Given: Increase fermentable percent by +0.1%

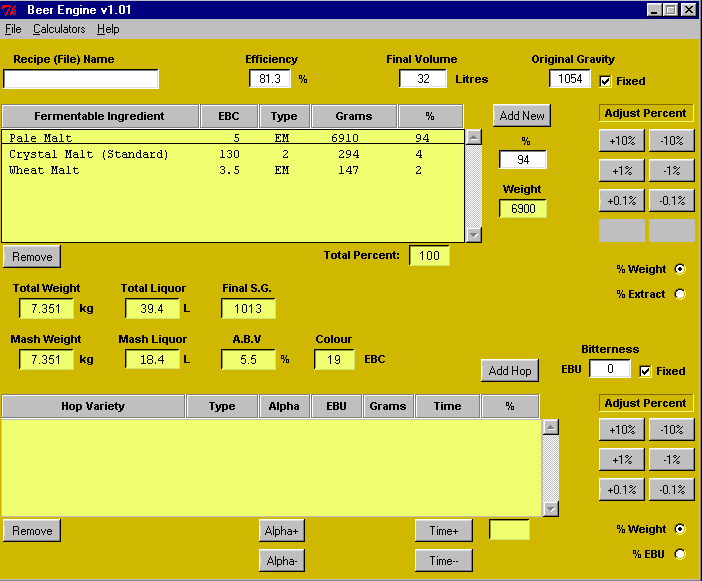Looking at the screenshot, I should (622, 201).
